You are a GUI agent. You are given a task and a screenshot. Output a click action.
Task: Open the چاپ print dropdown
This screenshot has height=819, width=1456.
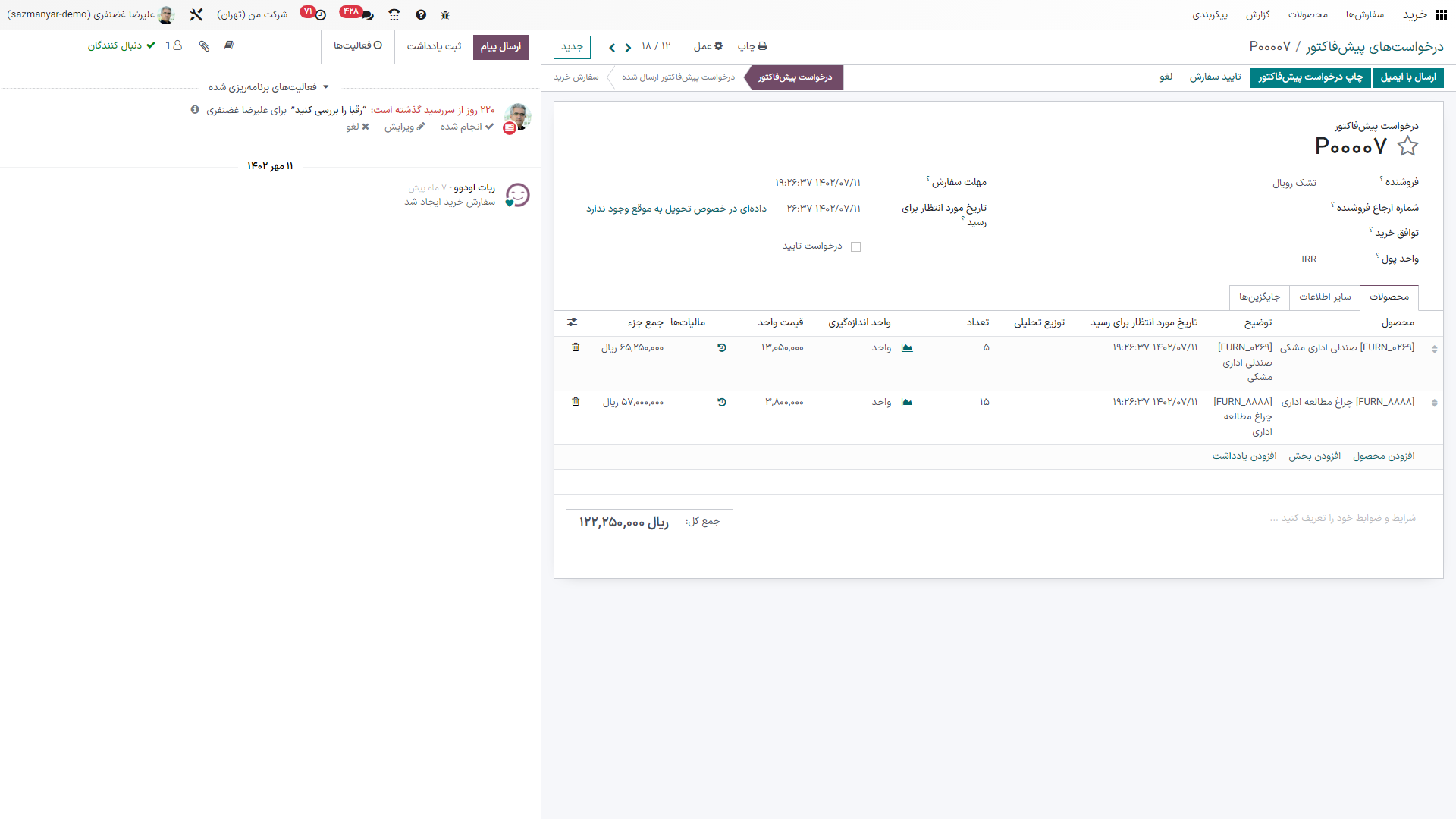[752, 46]
